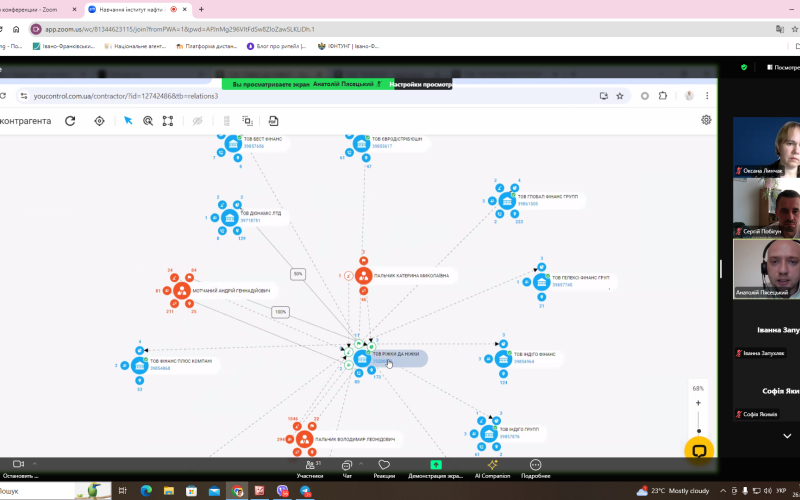
Task: Open Реакции reactions menu
Action: point(384,469)
